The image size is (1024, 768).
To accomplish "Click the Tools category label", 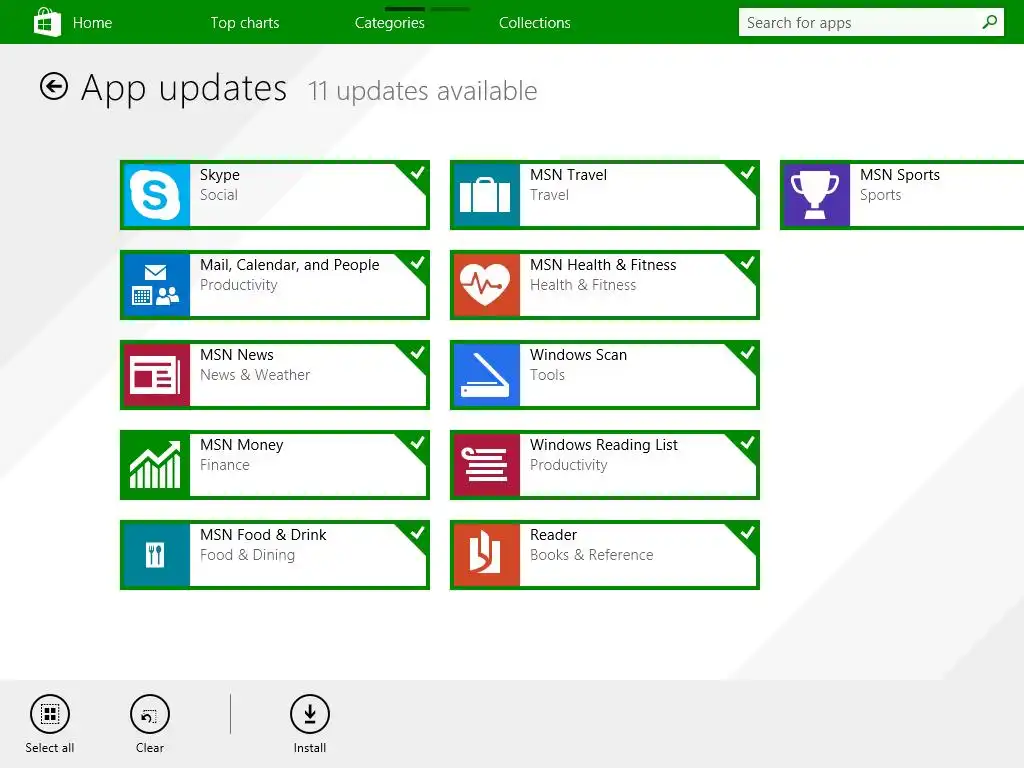I will coord(547,375).
